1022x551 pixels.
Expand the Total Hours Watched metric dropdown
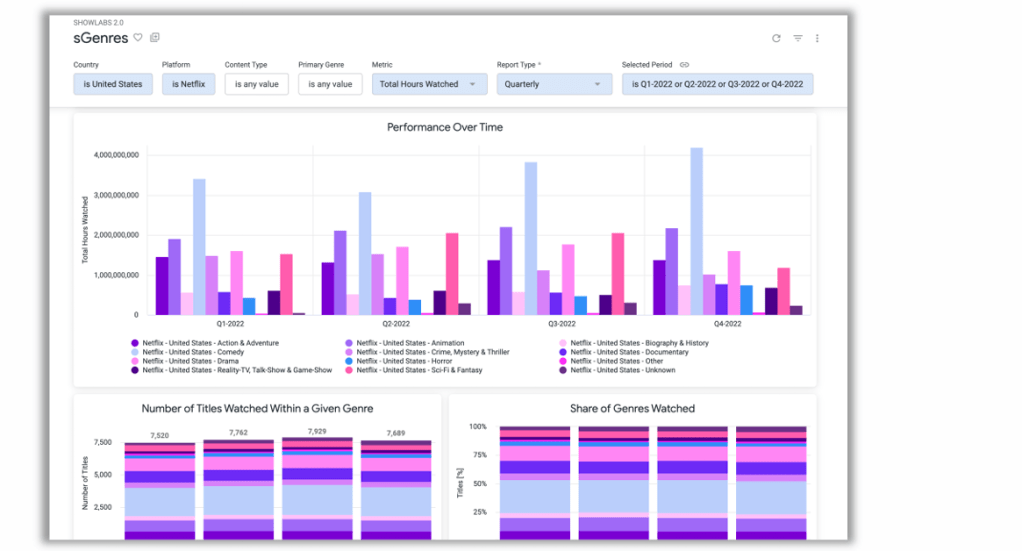click(x=430, y=84)
